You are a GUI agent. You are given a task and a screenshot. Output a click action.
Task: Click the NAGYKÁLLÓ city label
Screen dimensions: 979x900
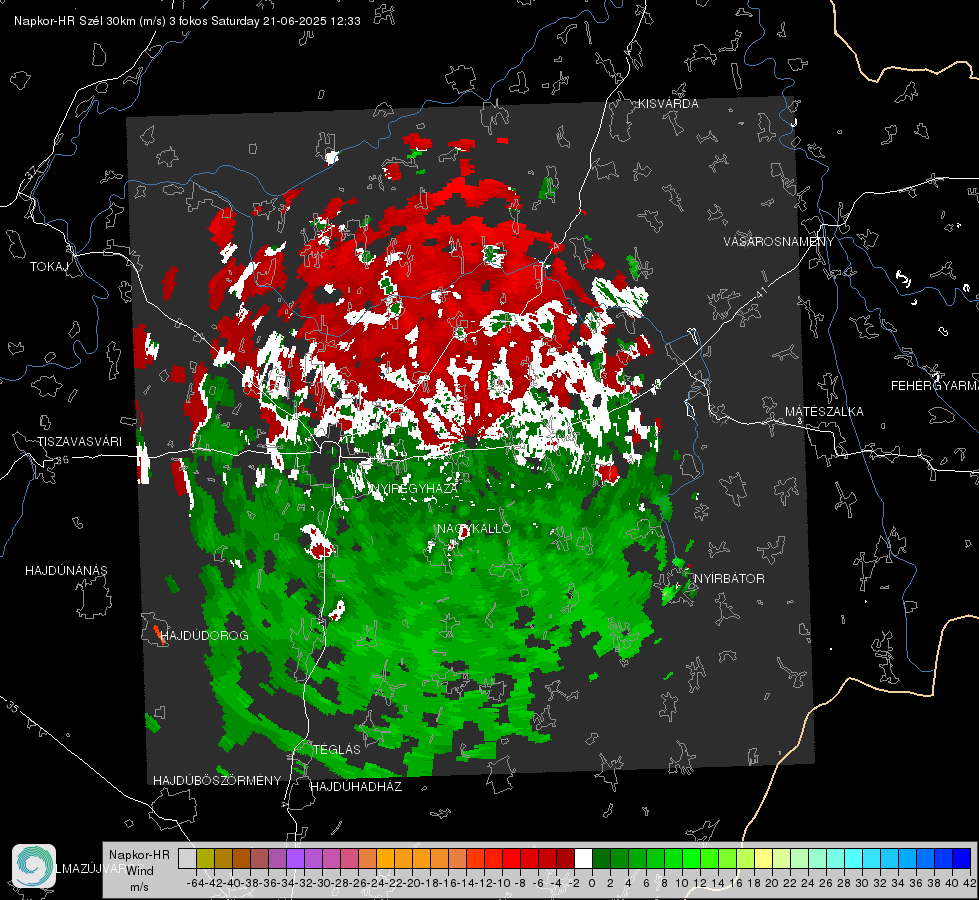point(474,528)
